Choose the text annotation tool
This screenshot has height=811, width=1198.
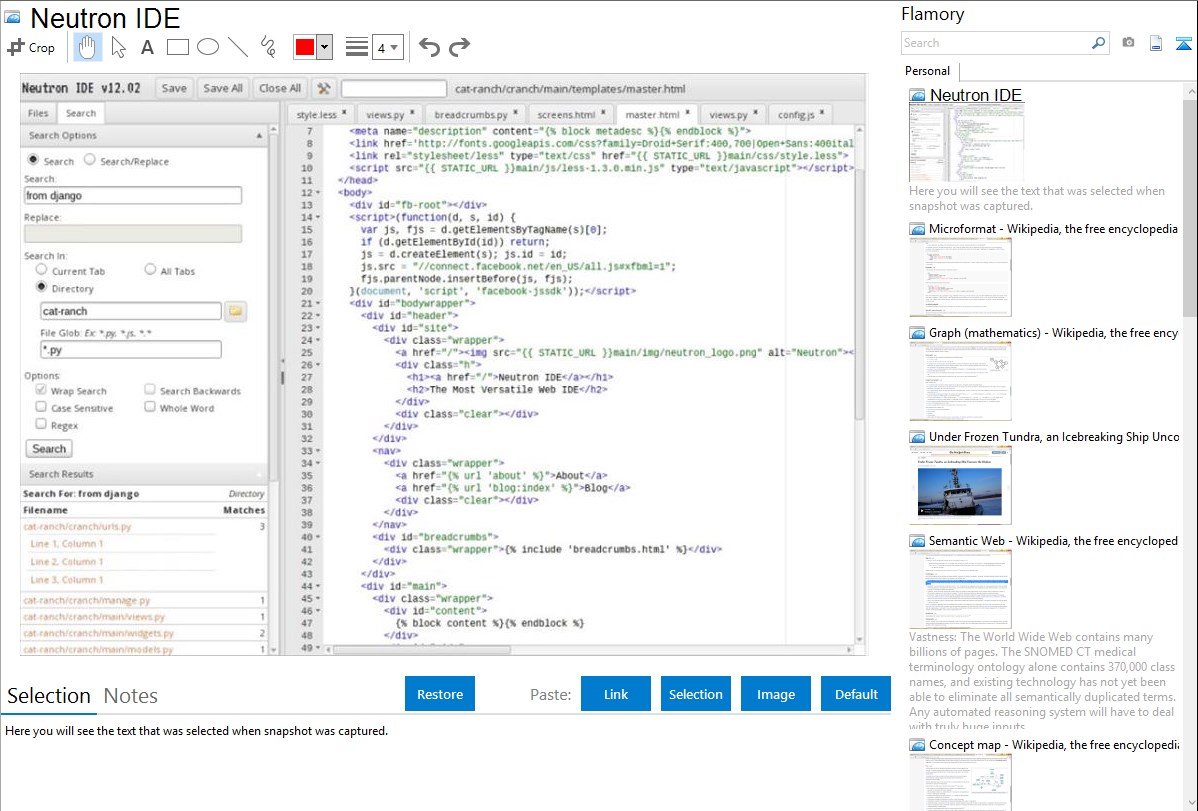pyautogui.click(x=147, y=47)
